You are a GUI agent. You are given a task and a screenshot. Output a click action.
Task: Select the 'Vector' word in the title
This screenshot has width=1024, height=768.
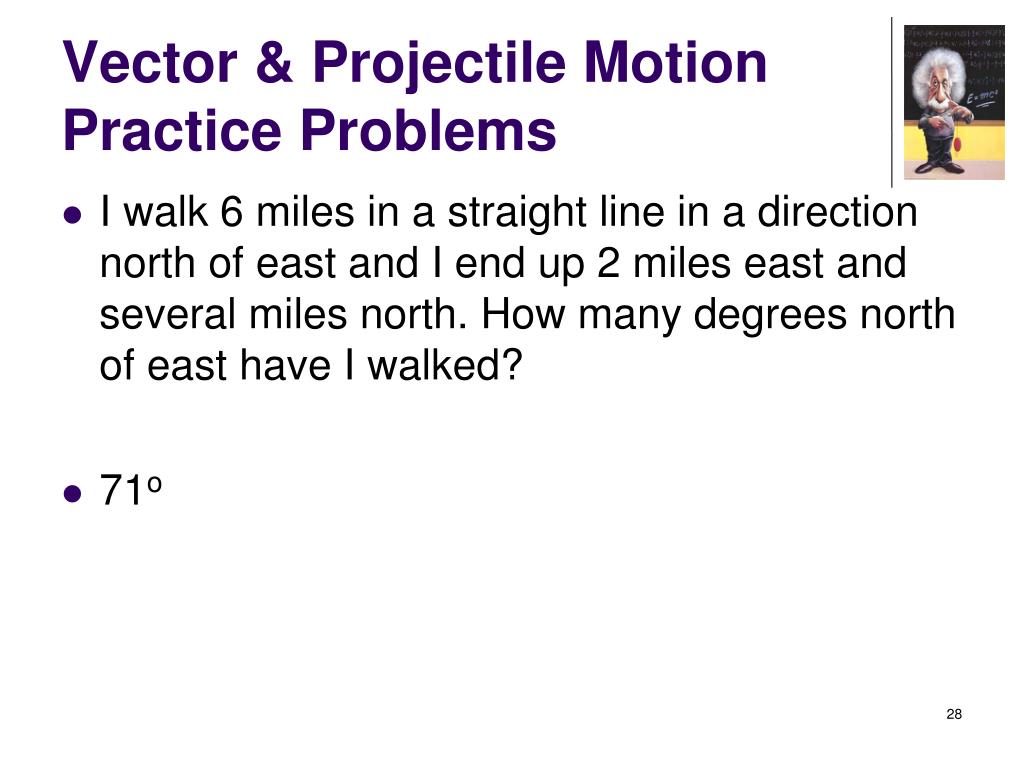pos(150,62)
